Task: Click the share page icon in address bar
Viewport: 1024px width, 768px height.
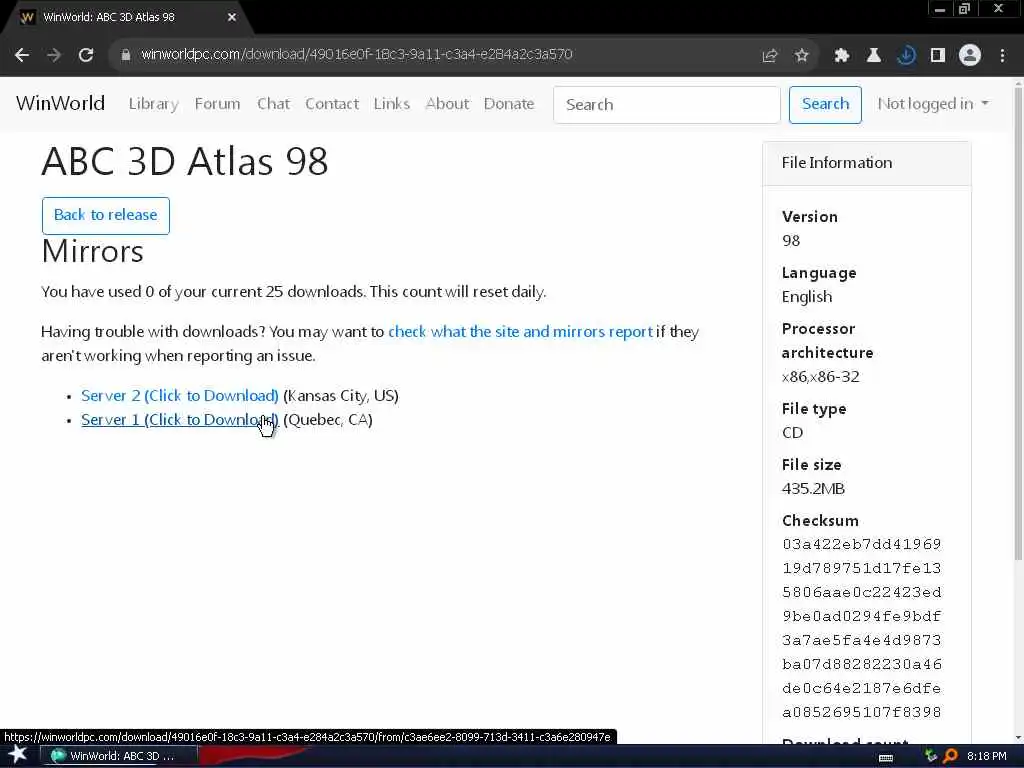Action: pyautogui.click(x=770, y=56)
